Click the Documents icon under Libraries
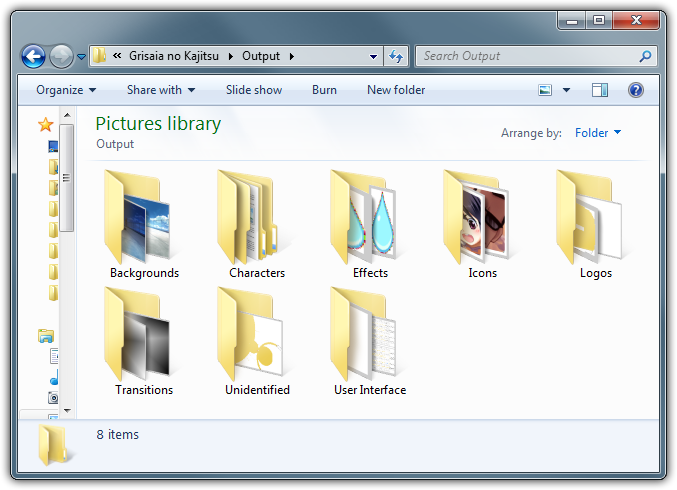Screen dimensions: 677x490 click(54, 356)
